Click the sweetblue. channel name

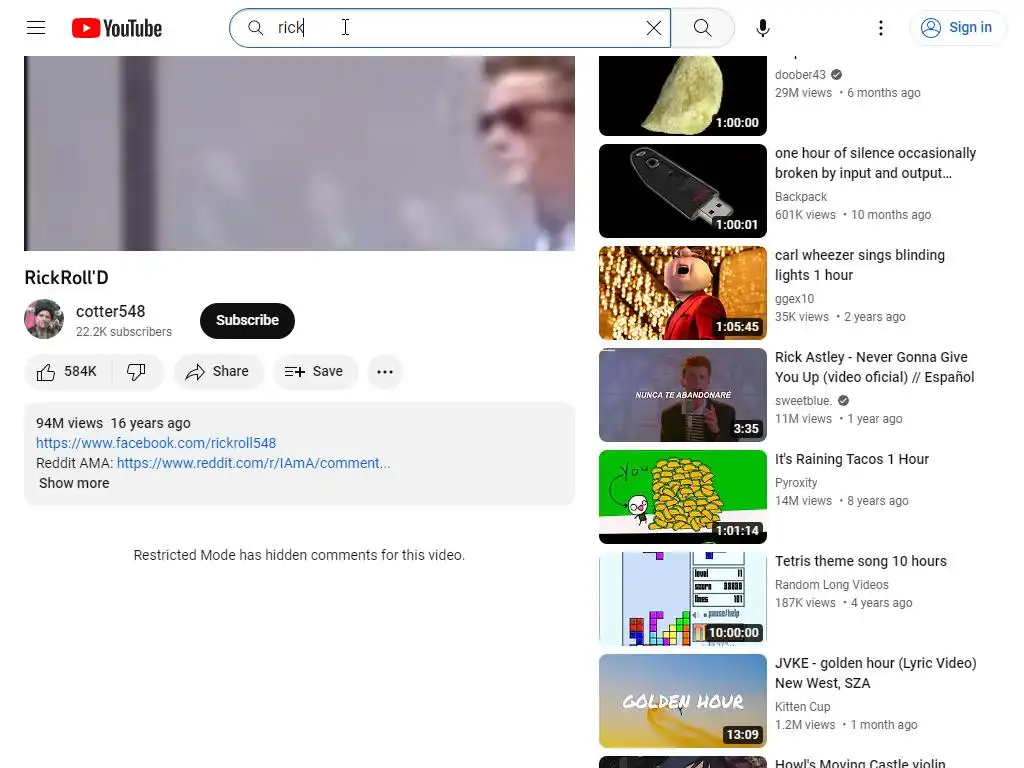[x=803, y=400]
